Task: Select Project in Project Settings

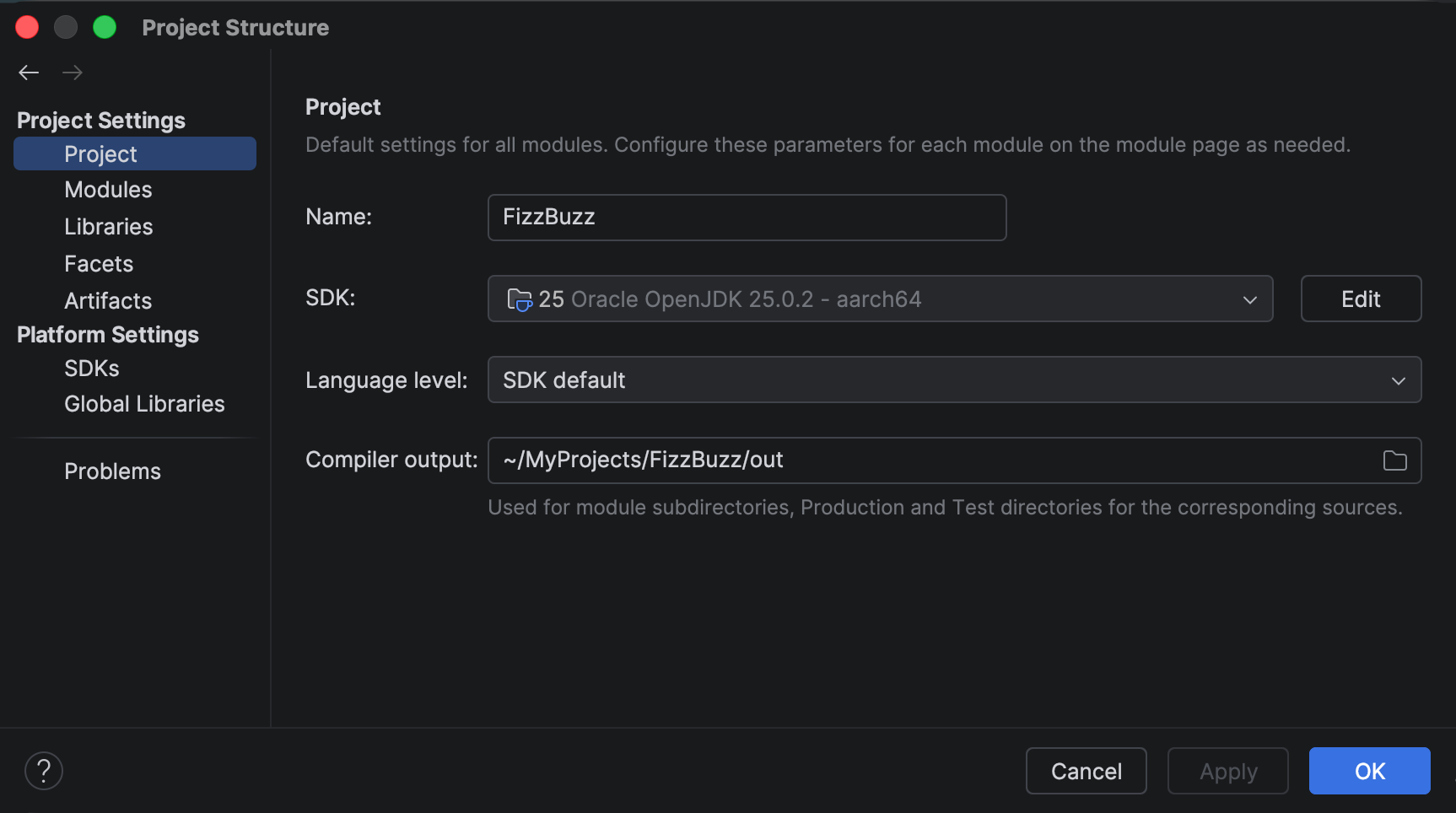Action: (135, 153)
